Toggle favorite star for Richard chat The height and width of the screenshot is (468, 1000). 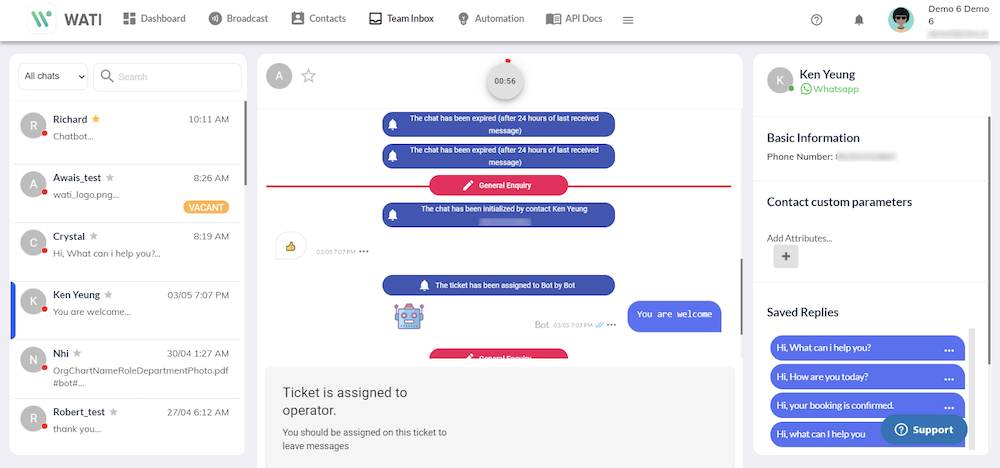pos(96,119)
